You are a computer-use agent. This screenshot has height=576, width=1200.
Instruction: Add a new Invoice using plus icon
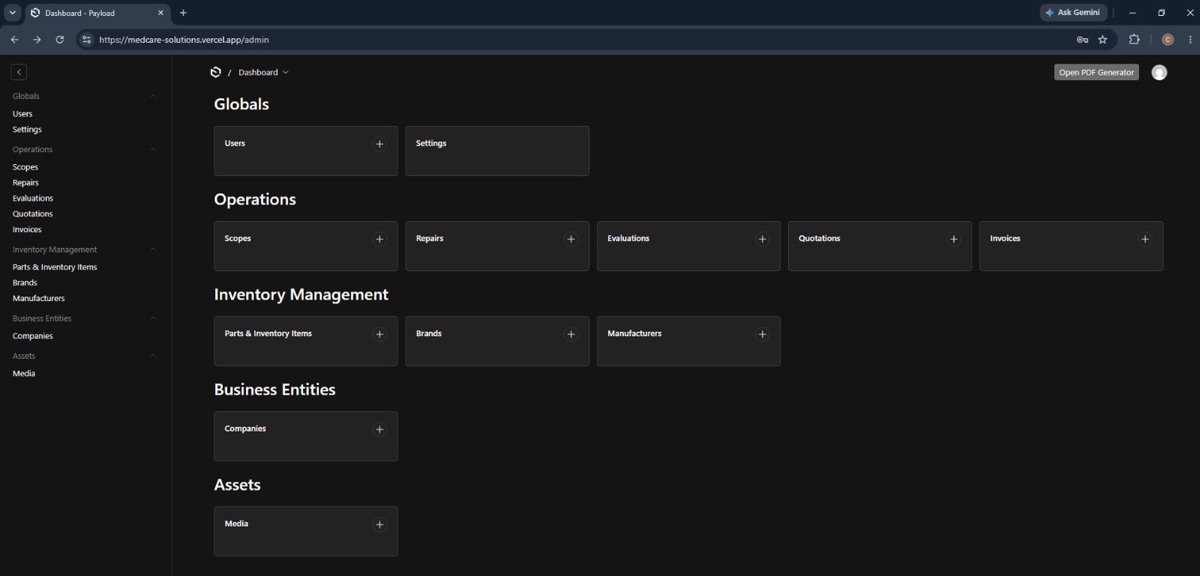(x=1145, y=239)
